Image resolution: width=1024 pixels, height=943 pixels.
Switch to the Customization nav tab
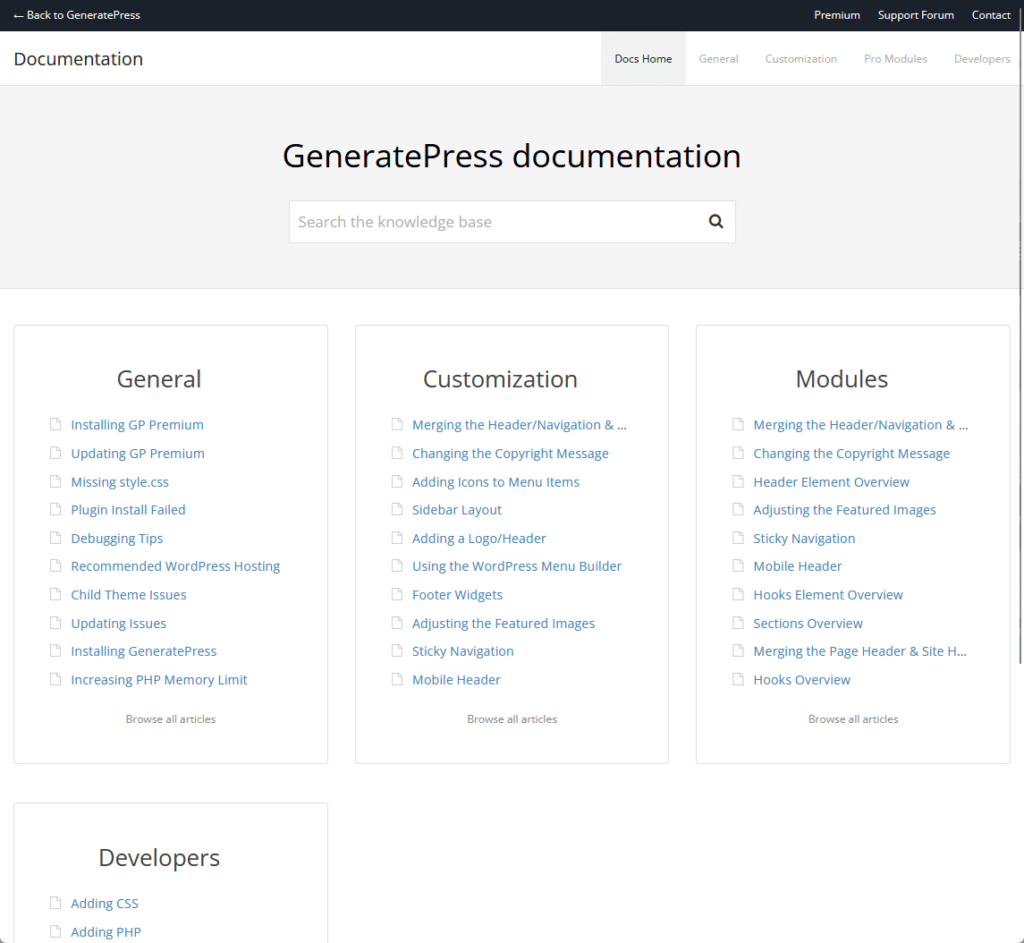click(801, 59)
